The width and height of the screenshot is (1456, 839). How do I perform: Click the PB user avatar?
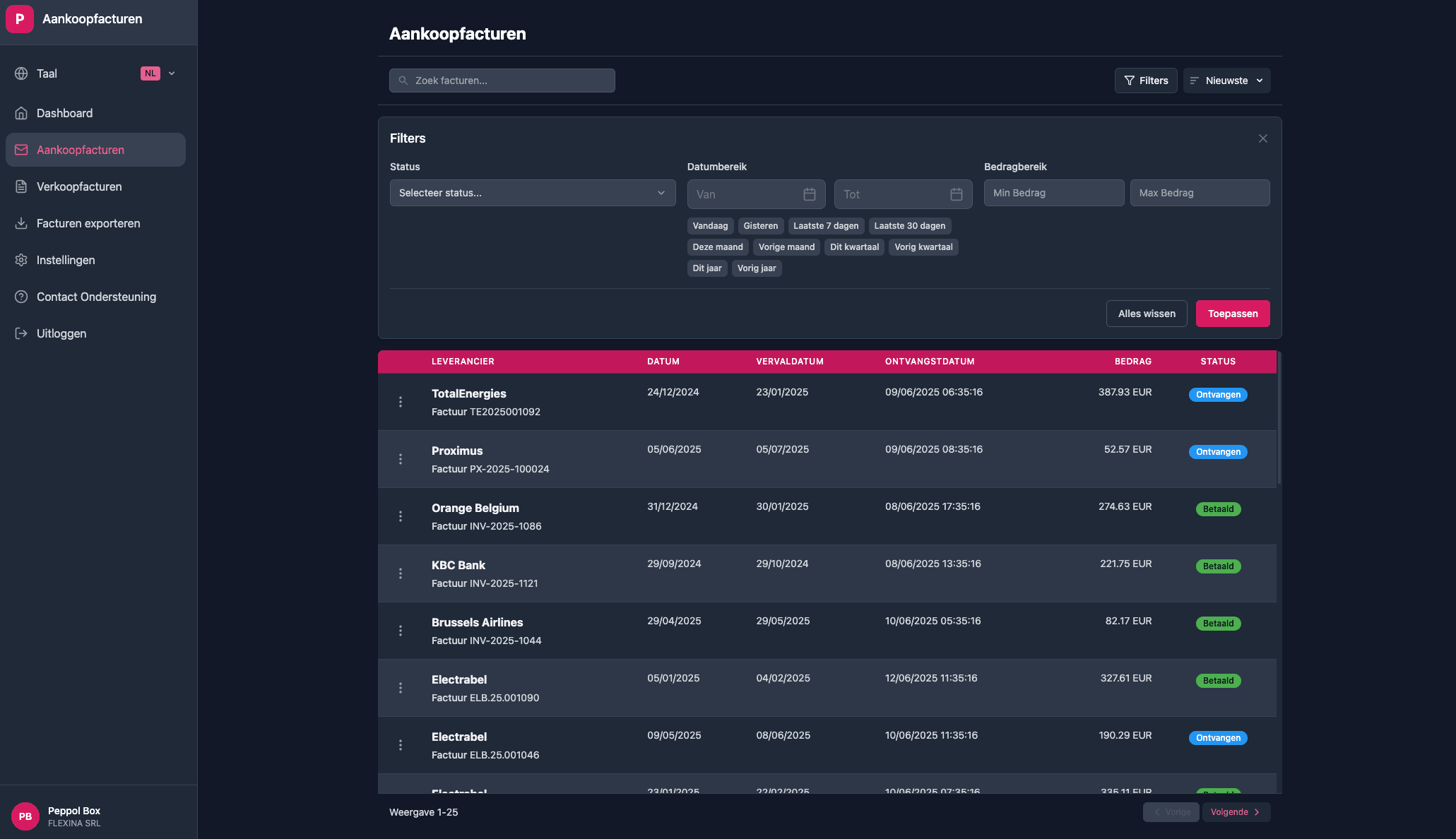25,816
